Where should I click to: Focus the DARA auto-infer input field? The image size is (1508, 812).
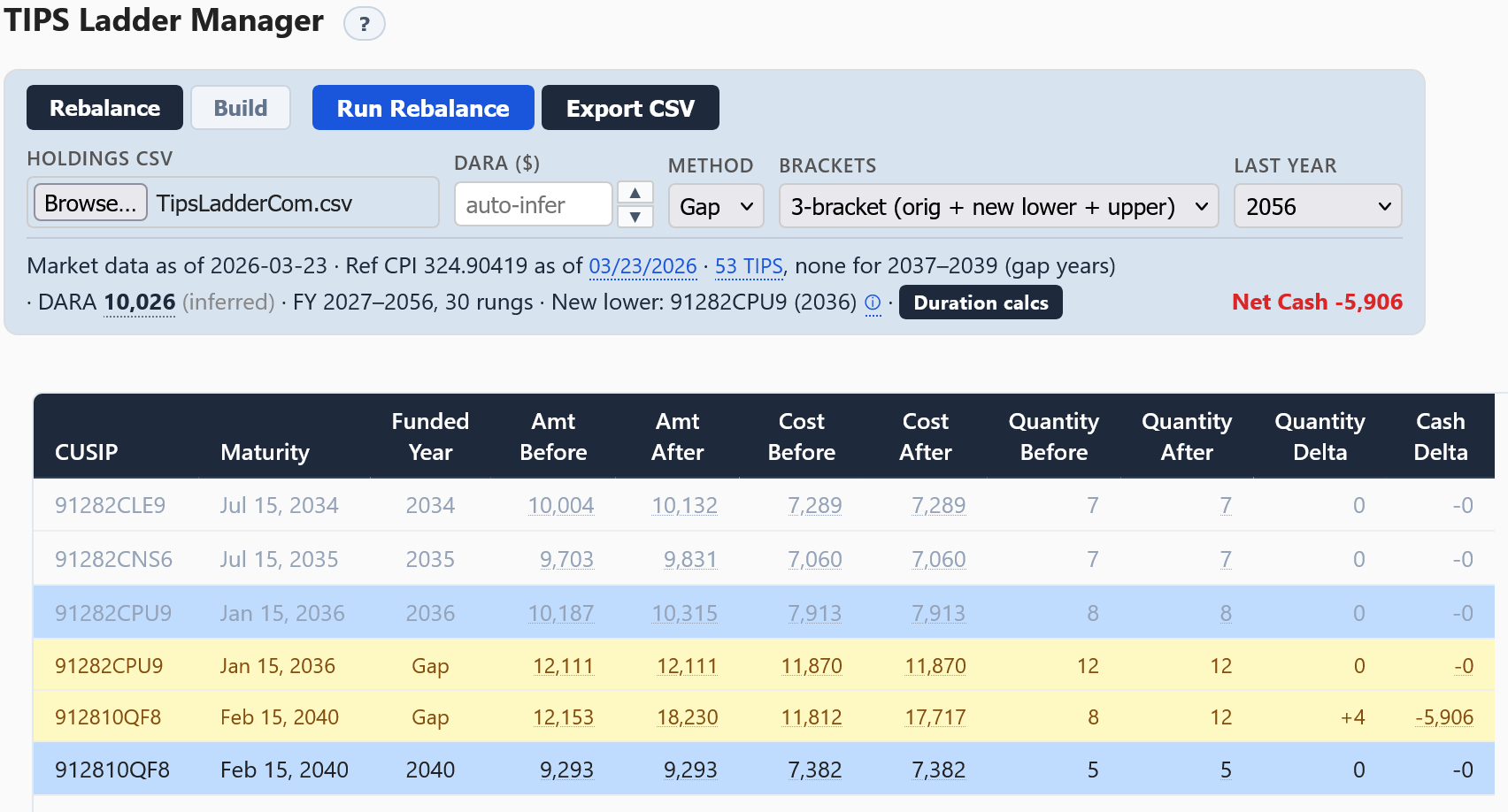(533, 205)
